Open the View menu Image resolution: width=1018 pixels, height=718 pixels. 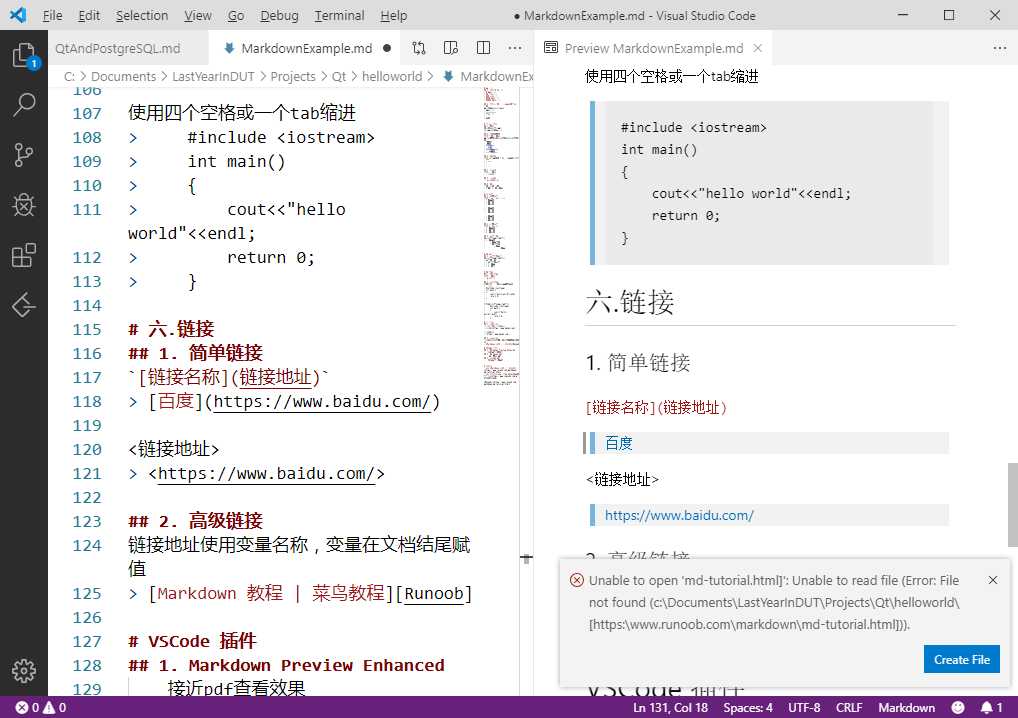197,16
